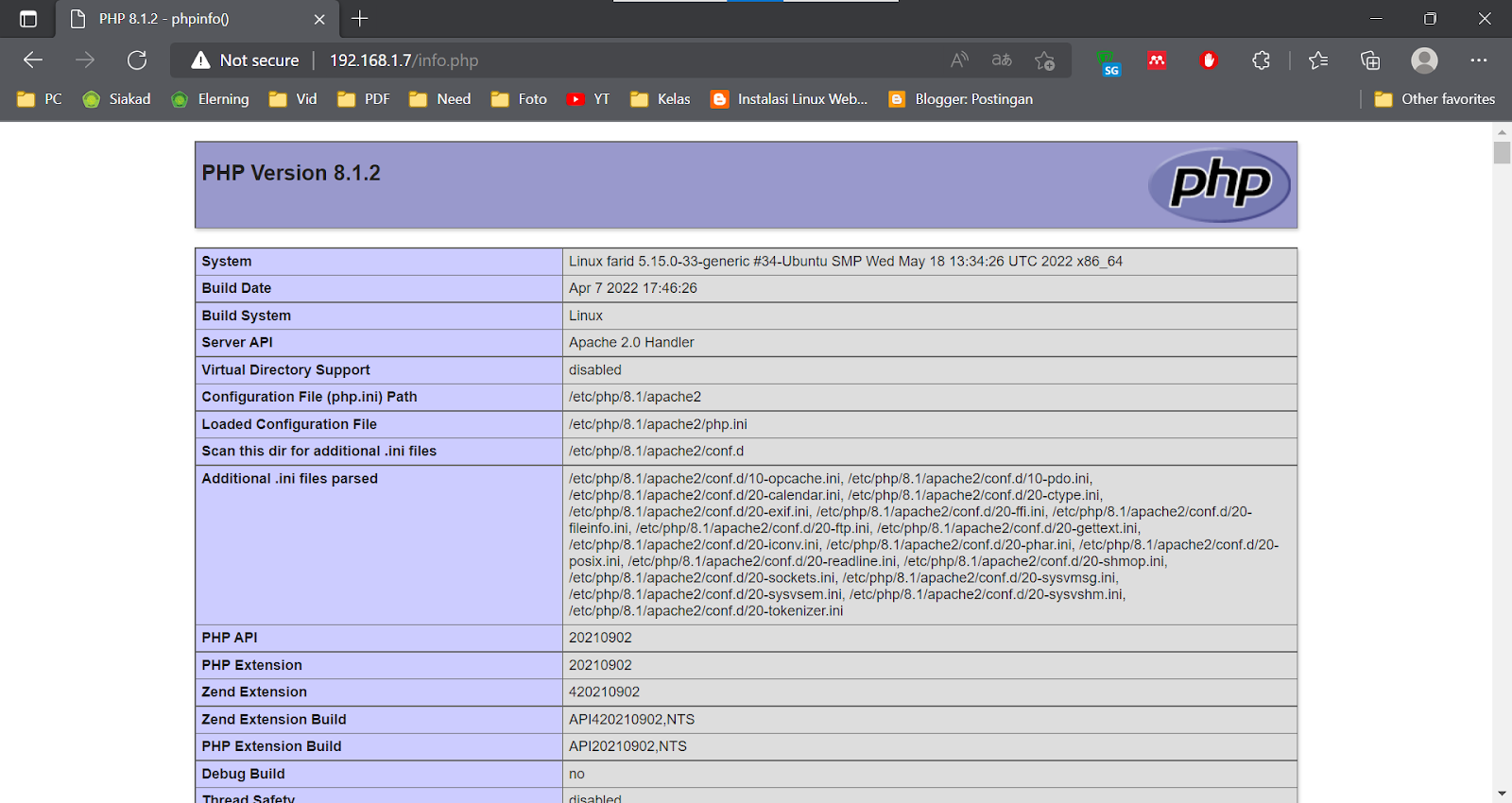Open the green SG extension icon
Image resolution: width=1512 pixels, height=803 pixels.
click(x=1108, y=62)
